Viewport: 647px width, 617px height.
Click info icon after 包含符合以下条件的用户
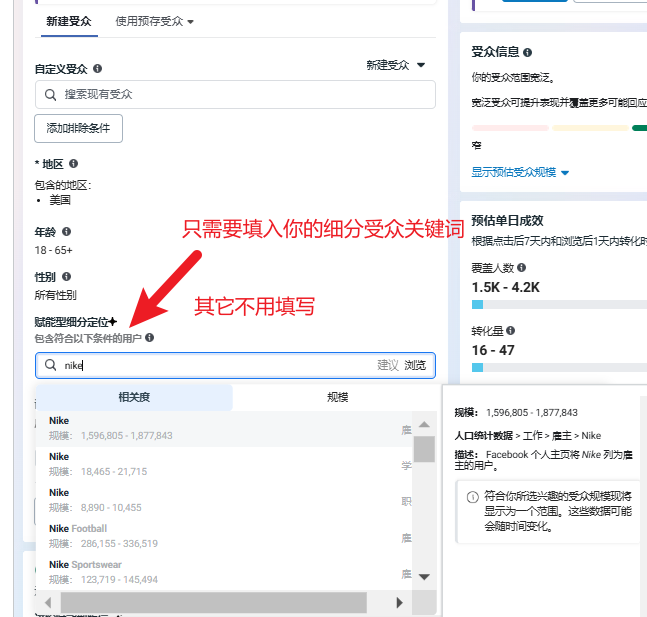[149, 338]
